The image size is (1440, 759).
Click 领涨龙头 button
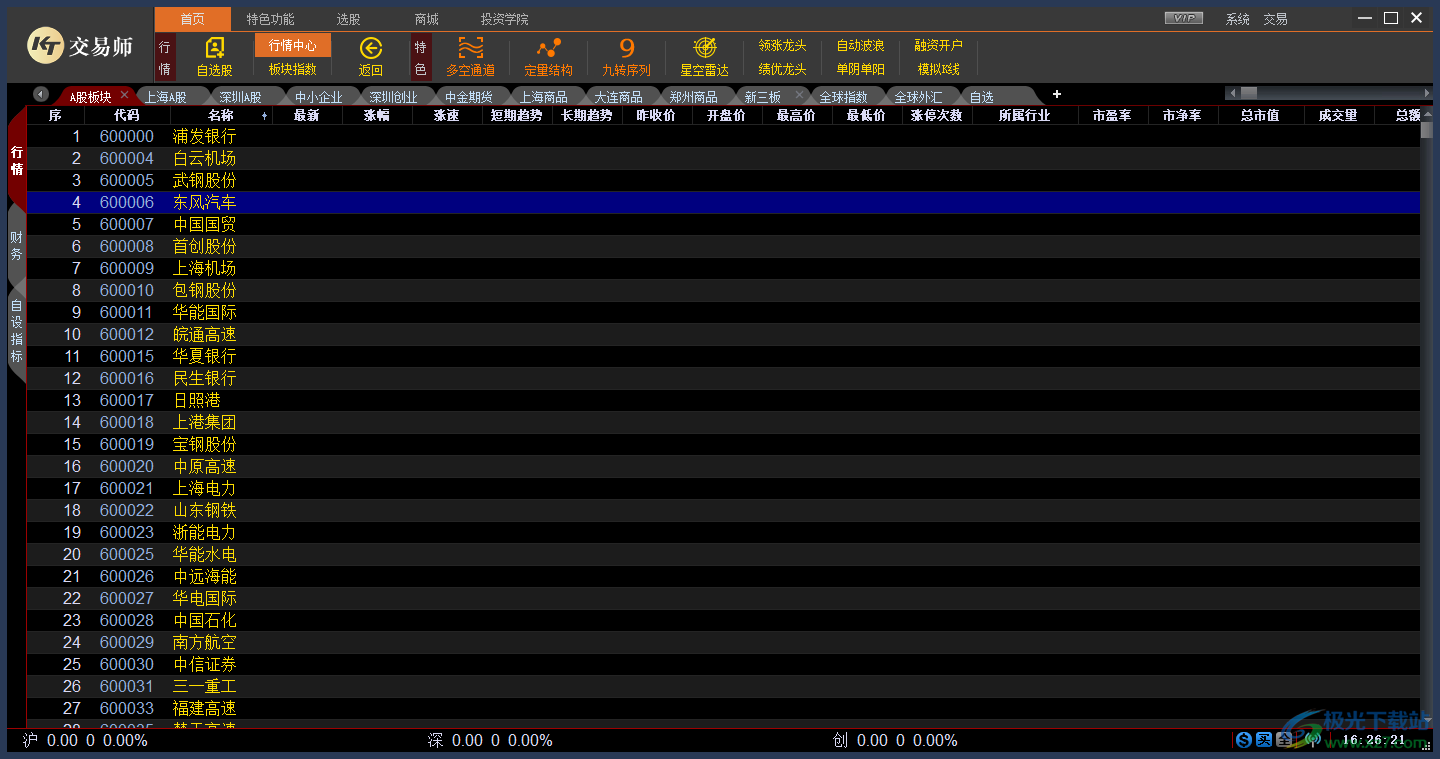coord(783,45)
